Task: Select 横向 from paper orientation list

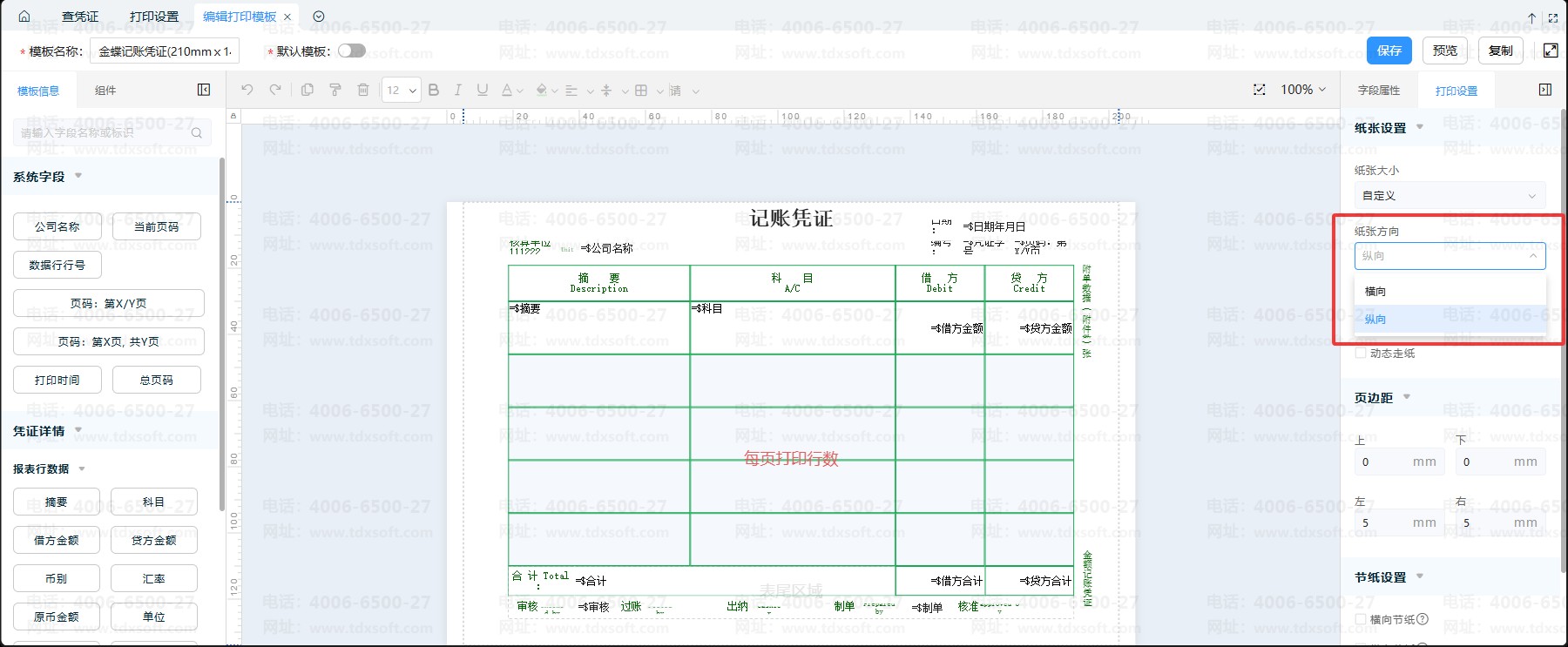Action: 1375,291
